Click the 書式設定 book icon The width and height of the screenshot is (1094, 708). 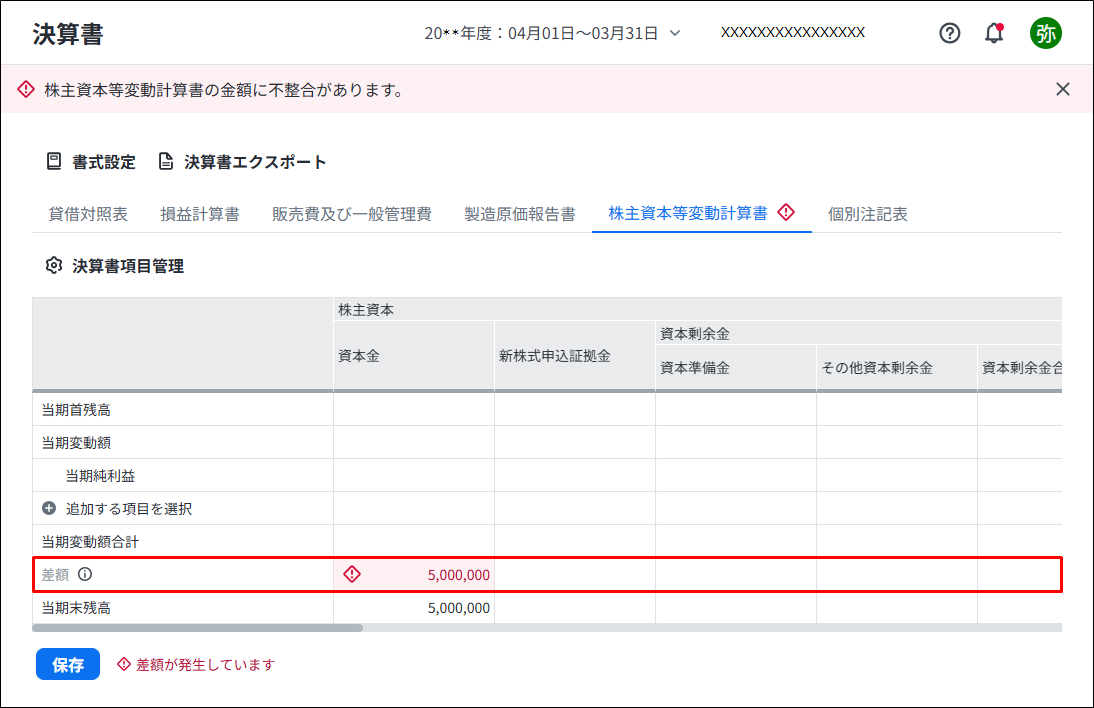click(54, 162)
